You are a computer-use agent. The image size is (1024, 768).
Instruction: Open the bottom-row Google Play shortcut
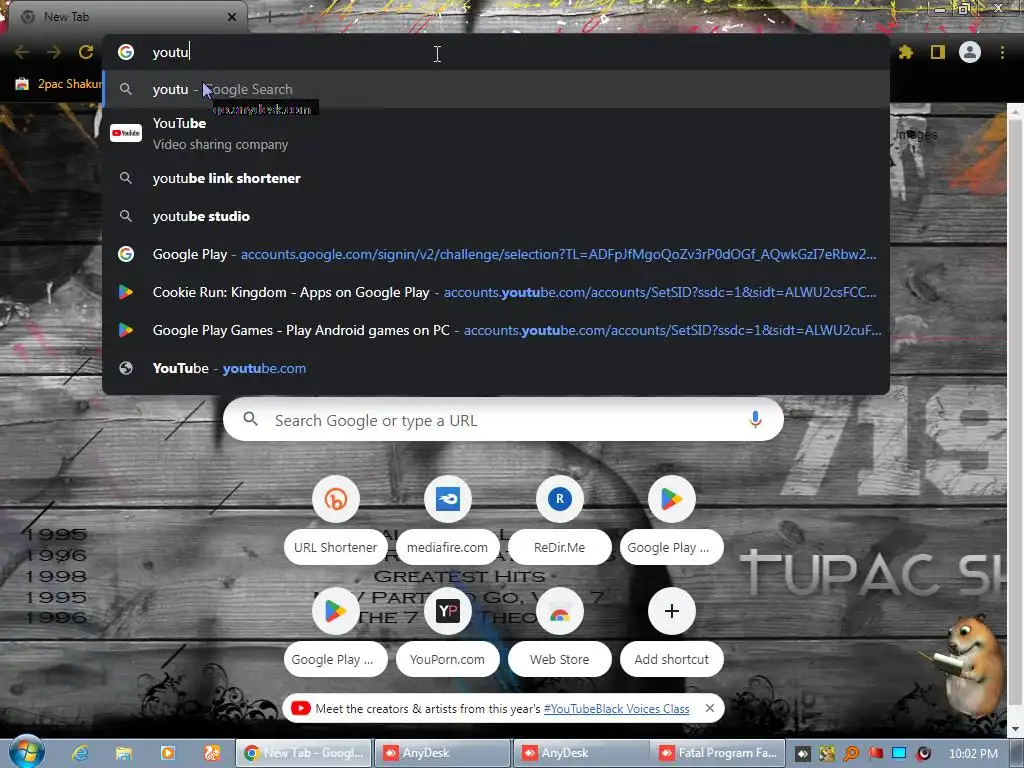tap(336, 630)
